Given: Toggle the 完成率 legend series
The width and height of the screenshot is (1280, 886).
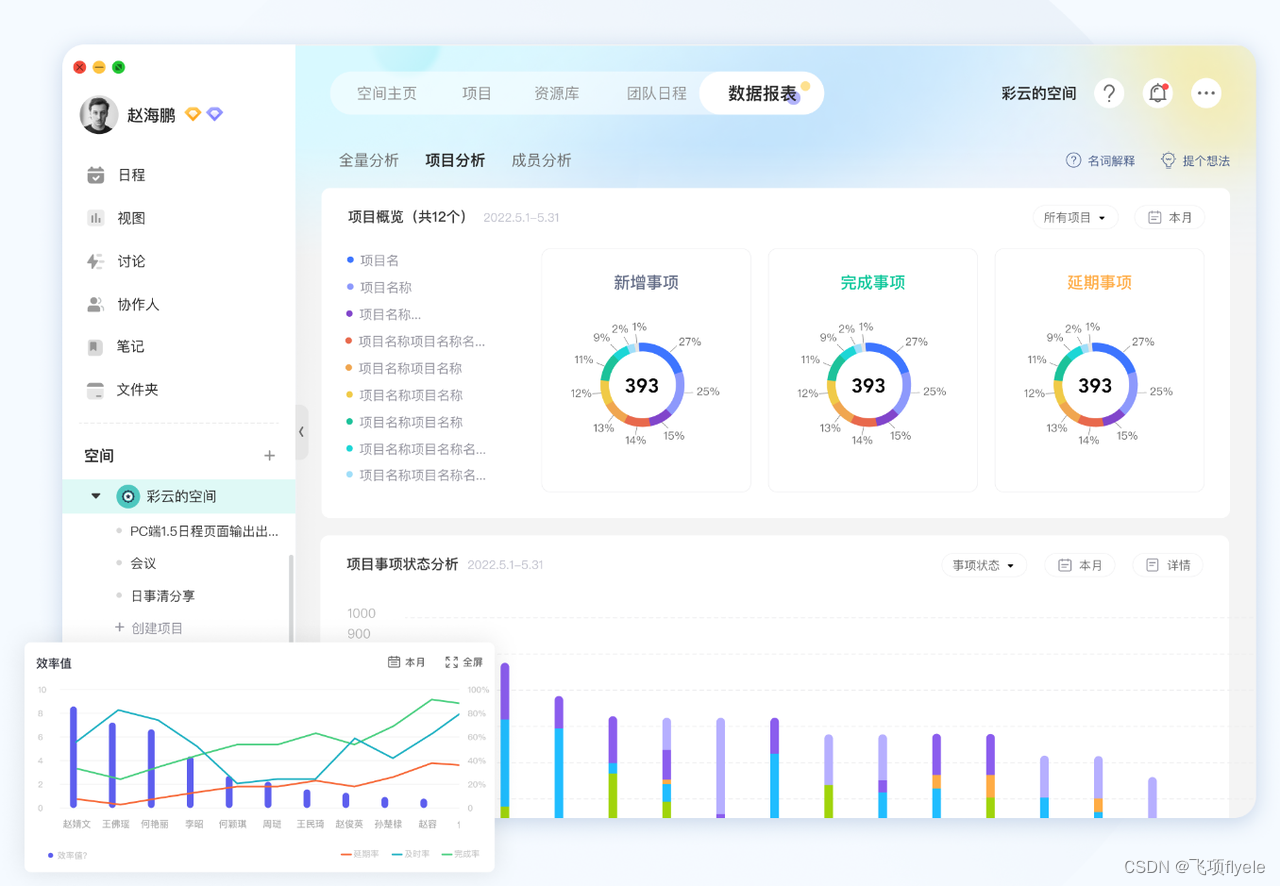Looking at the screenshot, I should tap(460, 854).
